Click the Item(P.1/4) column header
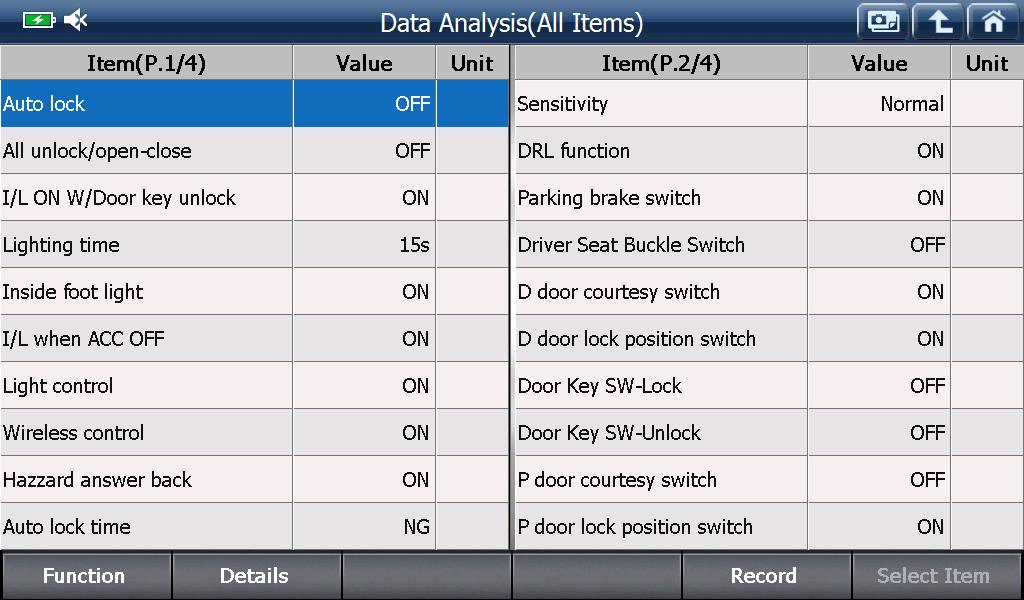Screen dimensions: 1024x600 pos(146,63)
